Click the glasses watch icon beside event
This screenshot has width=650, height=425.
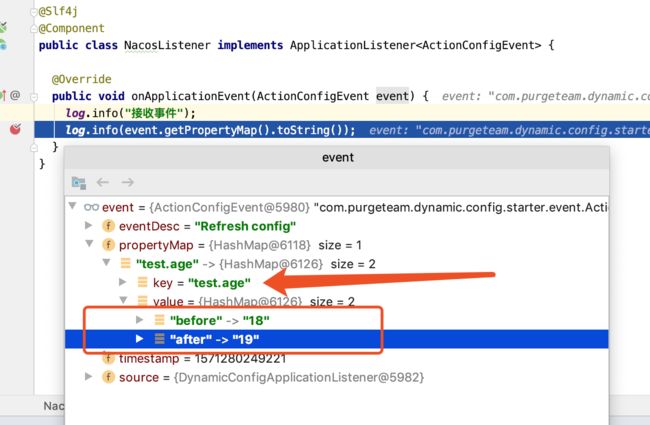(x=91, y=207)
